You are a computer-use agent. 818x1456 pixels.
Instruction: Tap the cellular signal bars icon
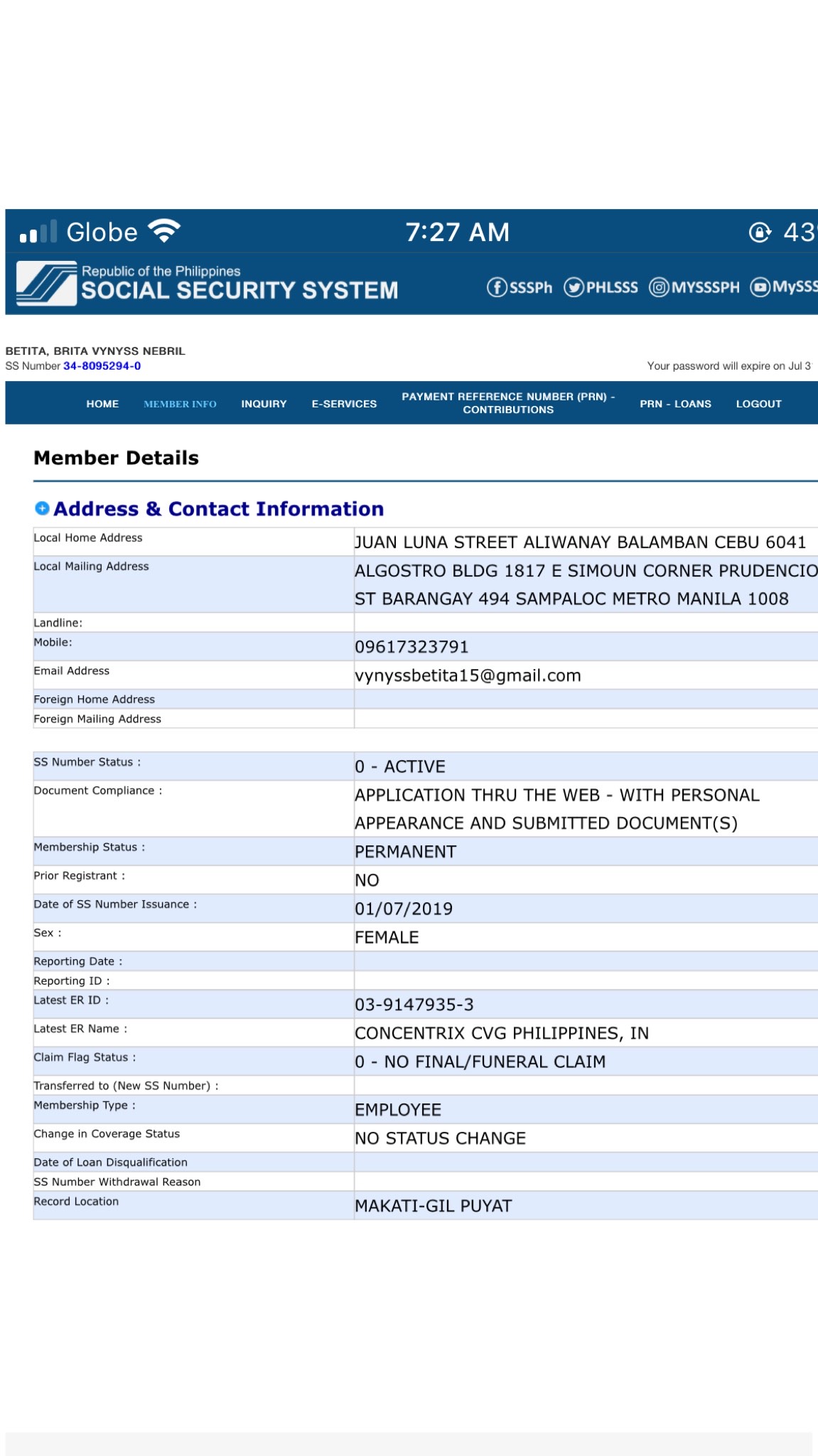(38, 232)
